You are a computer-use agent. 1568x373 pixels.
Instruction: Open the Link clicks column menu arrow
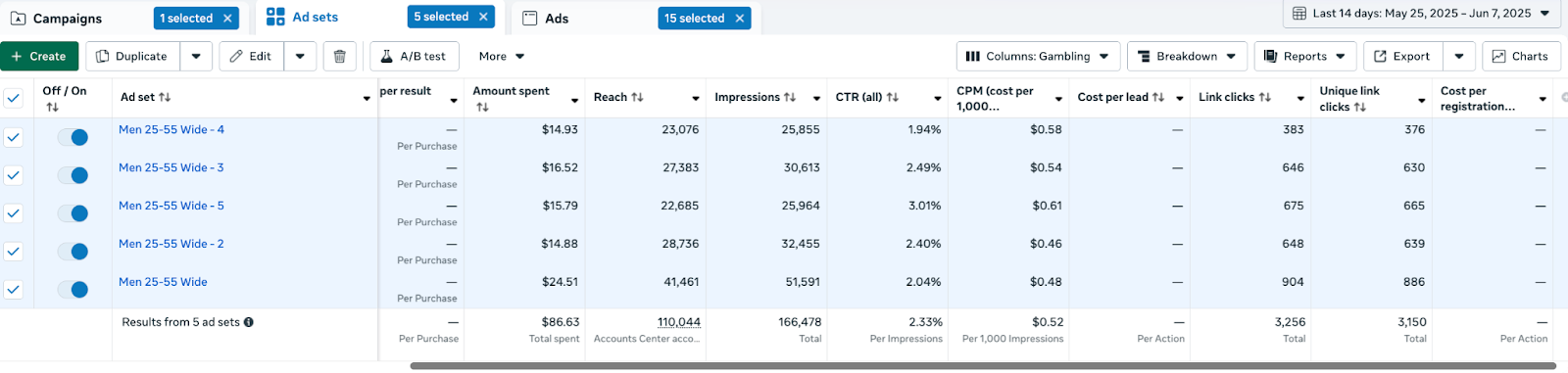(x=1300, y=98)
